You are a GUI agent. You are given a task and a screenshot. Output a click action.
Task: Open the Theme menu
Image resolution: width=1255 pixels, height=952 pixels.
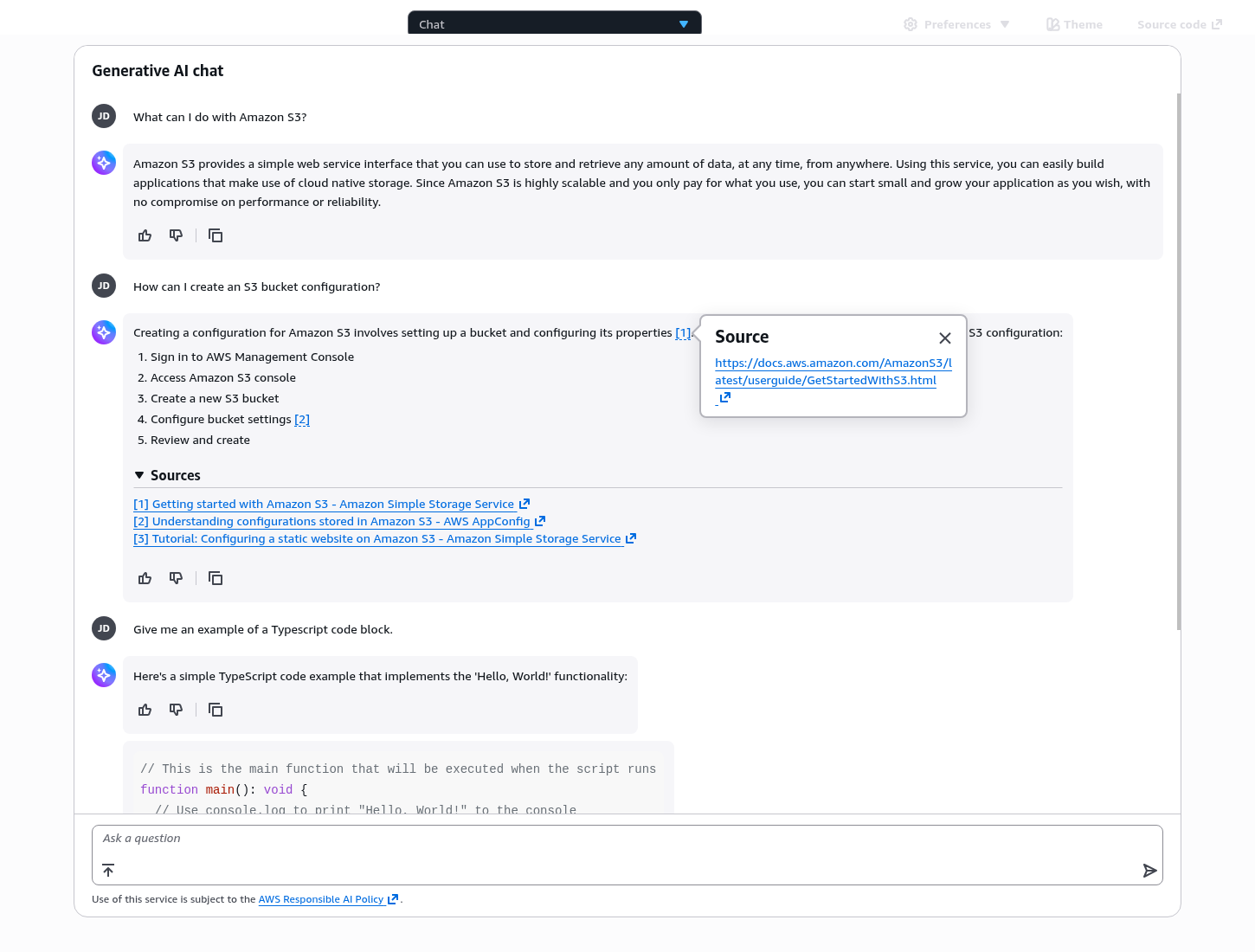tap(1074, 24)
